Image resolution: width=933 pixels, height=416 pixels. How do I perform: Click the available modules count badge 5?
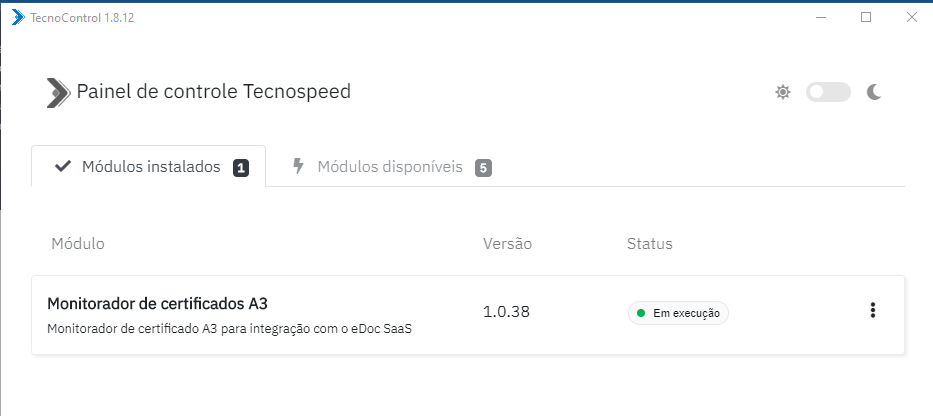click(483, 168)
